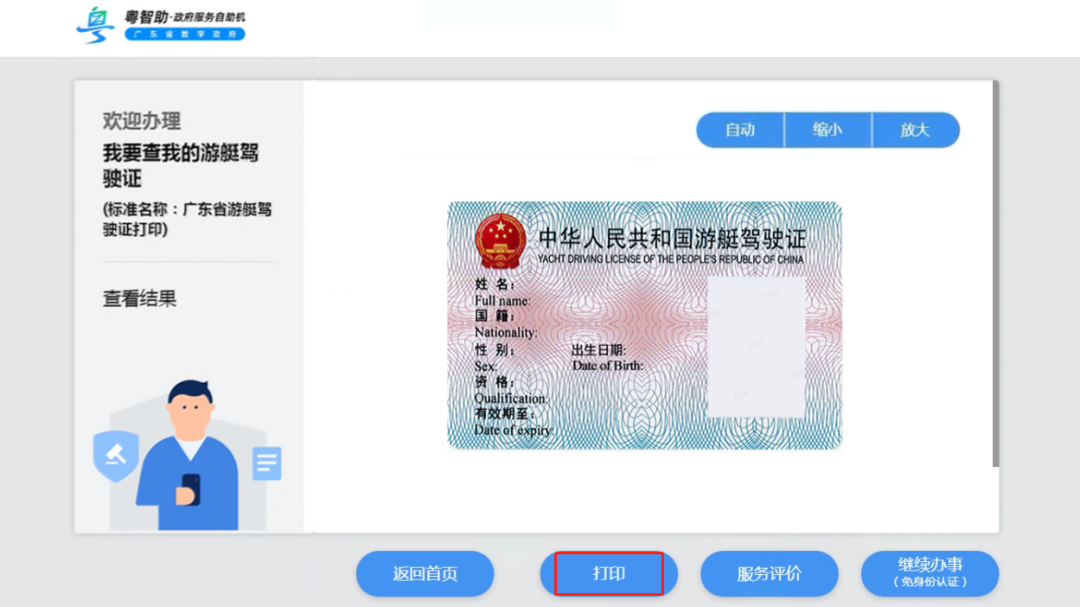Image resolution: width=1080 pixels, height=607 pixels.
Task: Click 缩小 to shrink the preview
Action: coord(828,129)
